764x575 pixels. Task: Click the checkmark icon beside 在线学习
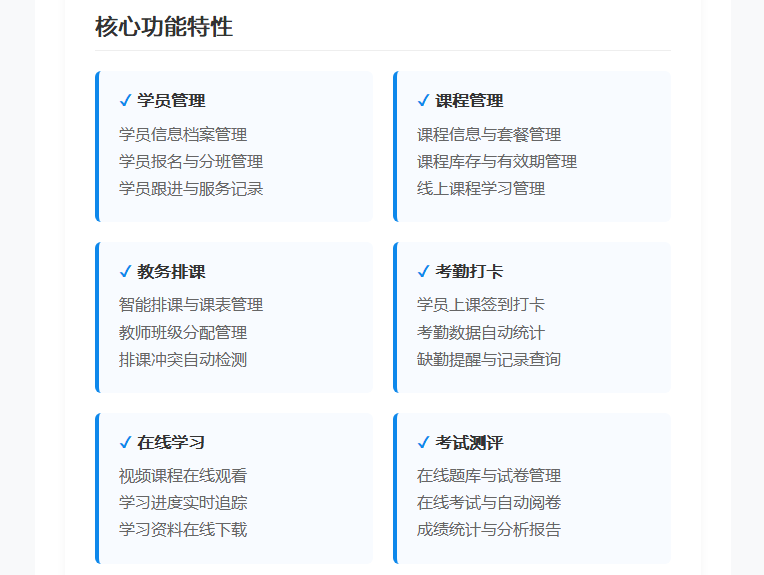click(125, 442)
